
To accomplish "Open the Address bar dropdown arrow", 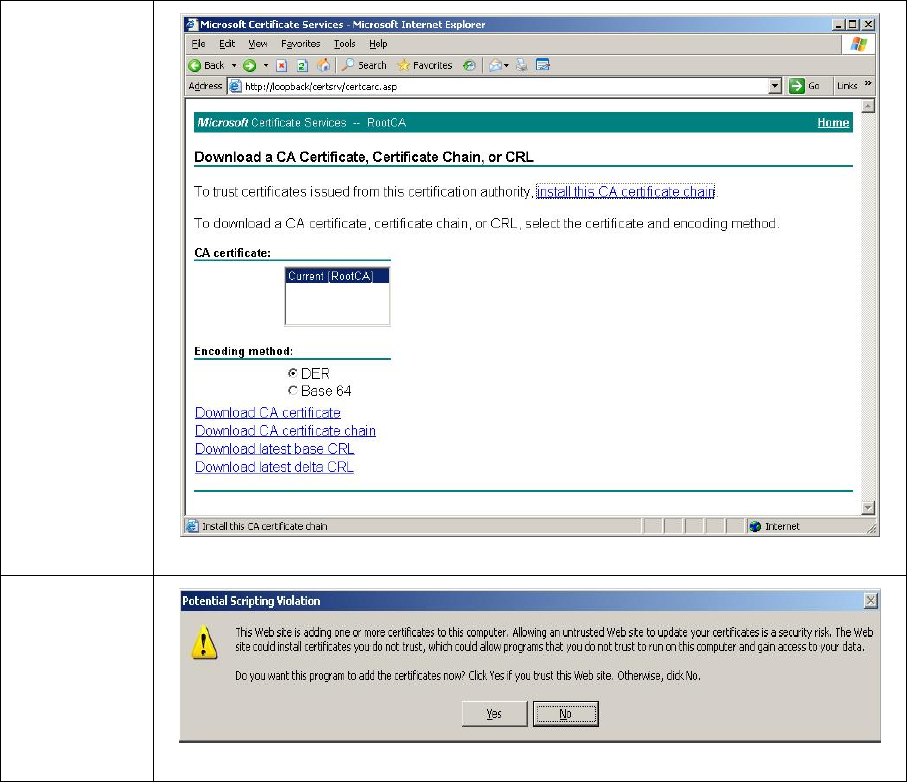I will click(x=775, y=86).
